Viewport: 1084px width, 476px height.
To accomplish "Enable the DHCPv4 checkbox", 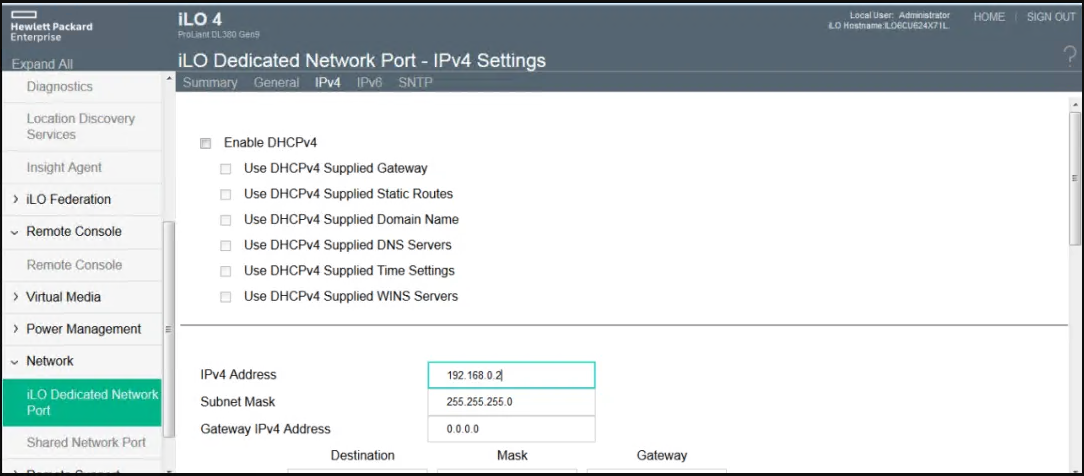I will 205,143.
